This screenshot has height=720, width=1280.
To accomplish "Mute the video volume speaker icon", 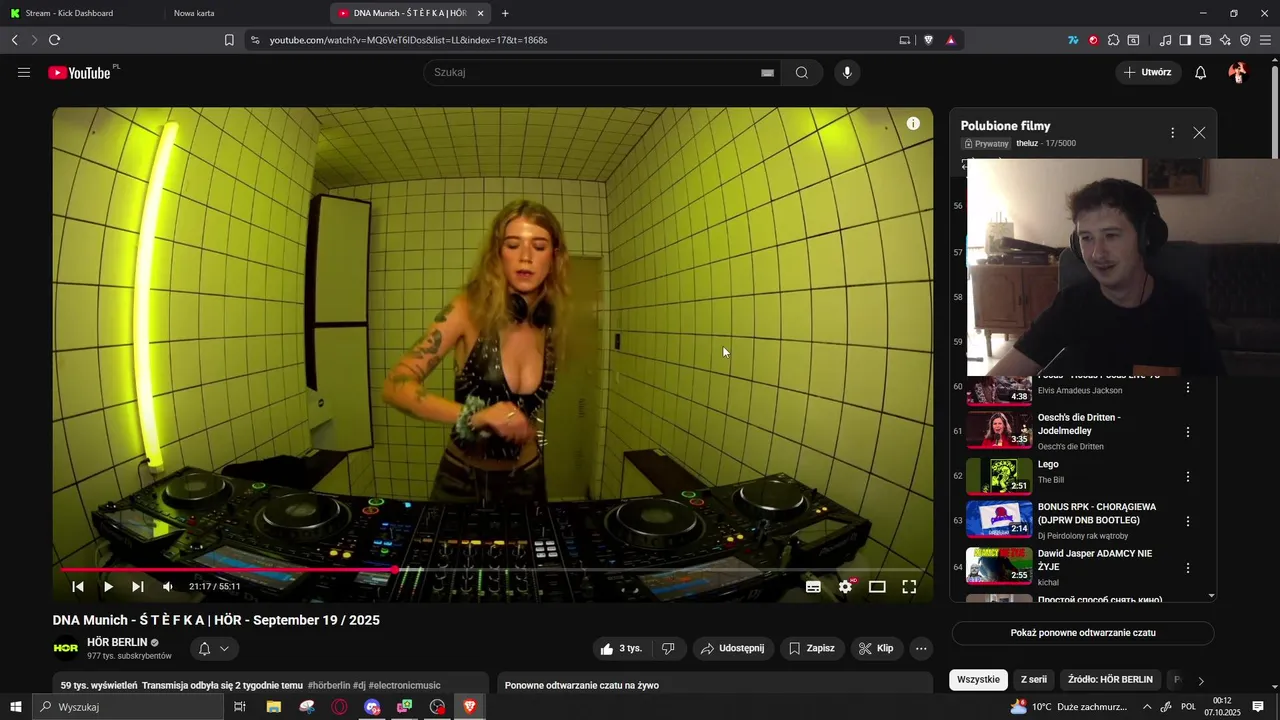I will (x=168, y=587).
